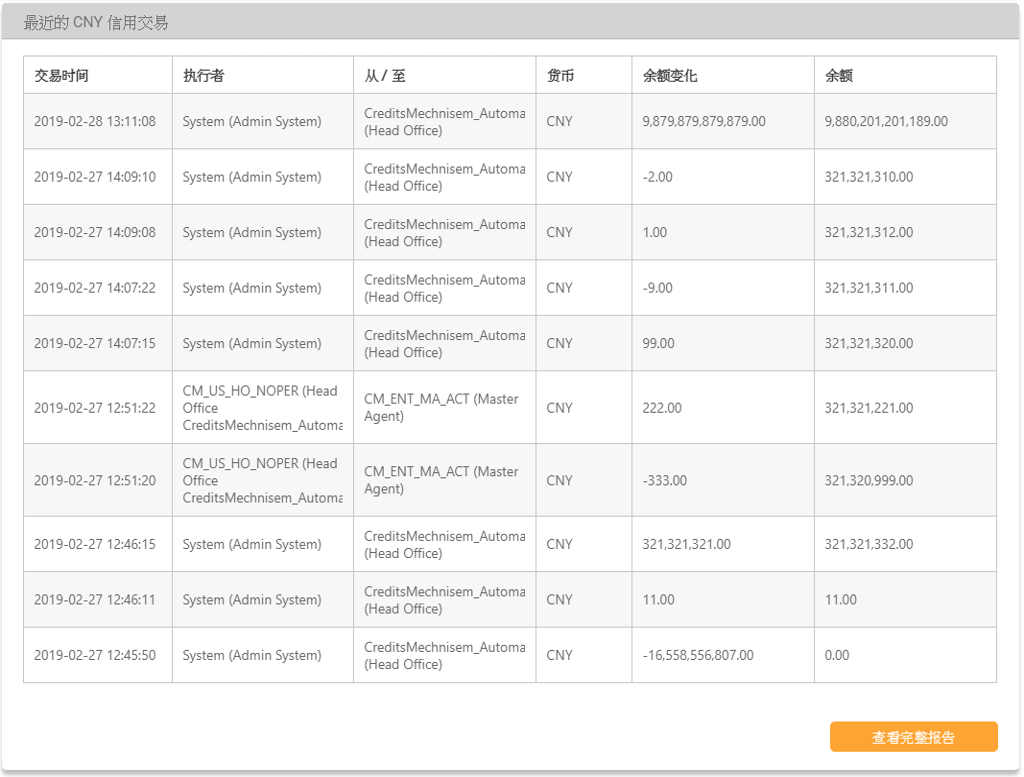Image resolution: width=1024 pixels, height=777 pixels.
Task: Click the 货币 column header
Action: click(560, 76)
